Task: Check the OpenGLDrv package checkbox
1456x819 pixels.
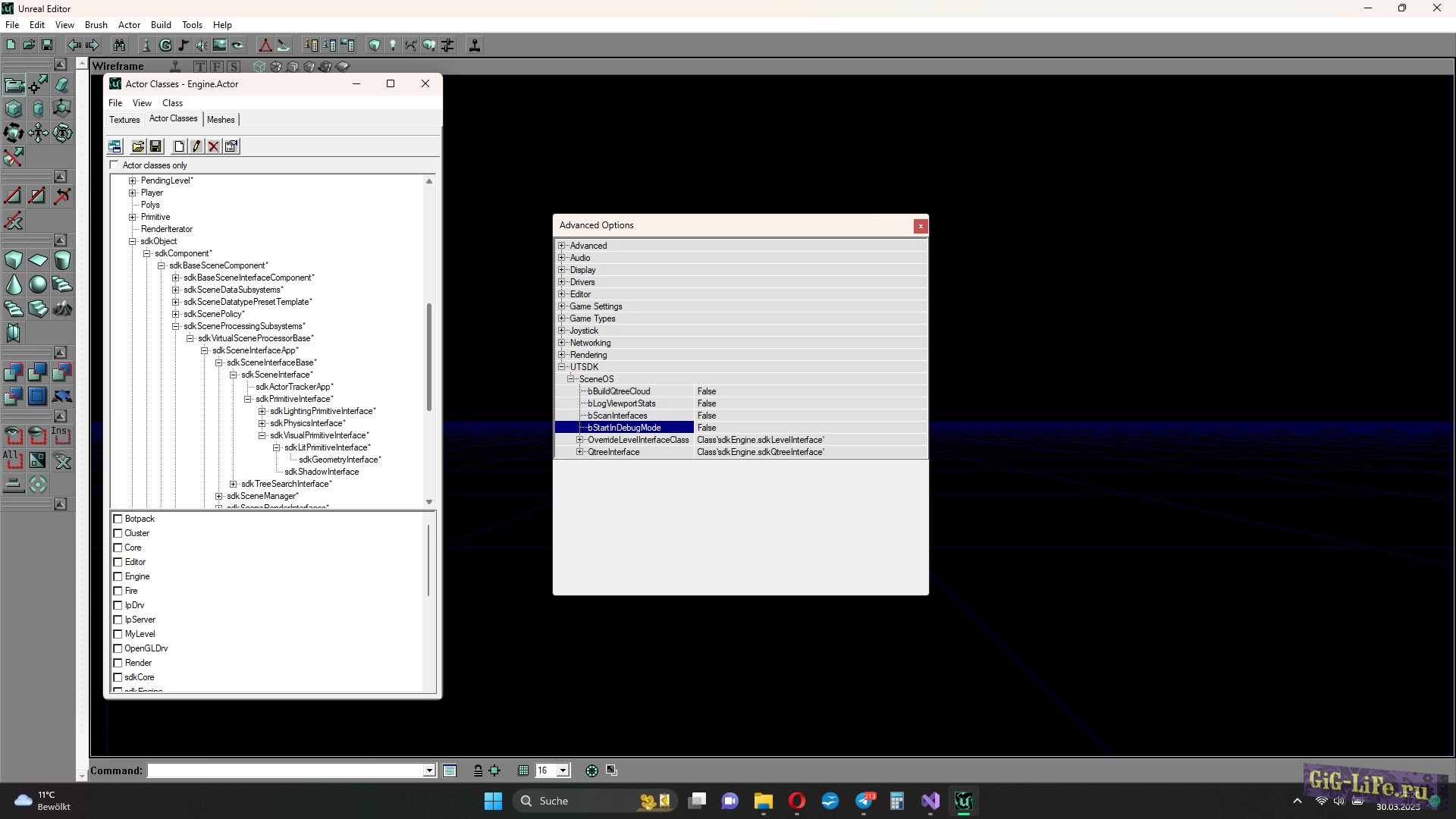Action: pos(118,648)
